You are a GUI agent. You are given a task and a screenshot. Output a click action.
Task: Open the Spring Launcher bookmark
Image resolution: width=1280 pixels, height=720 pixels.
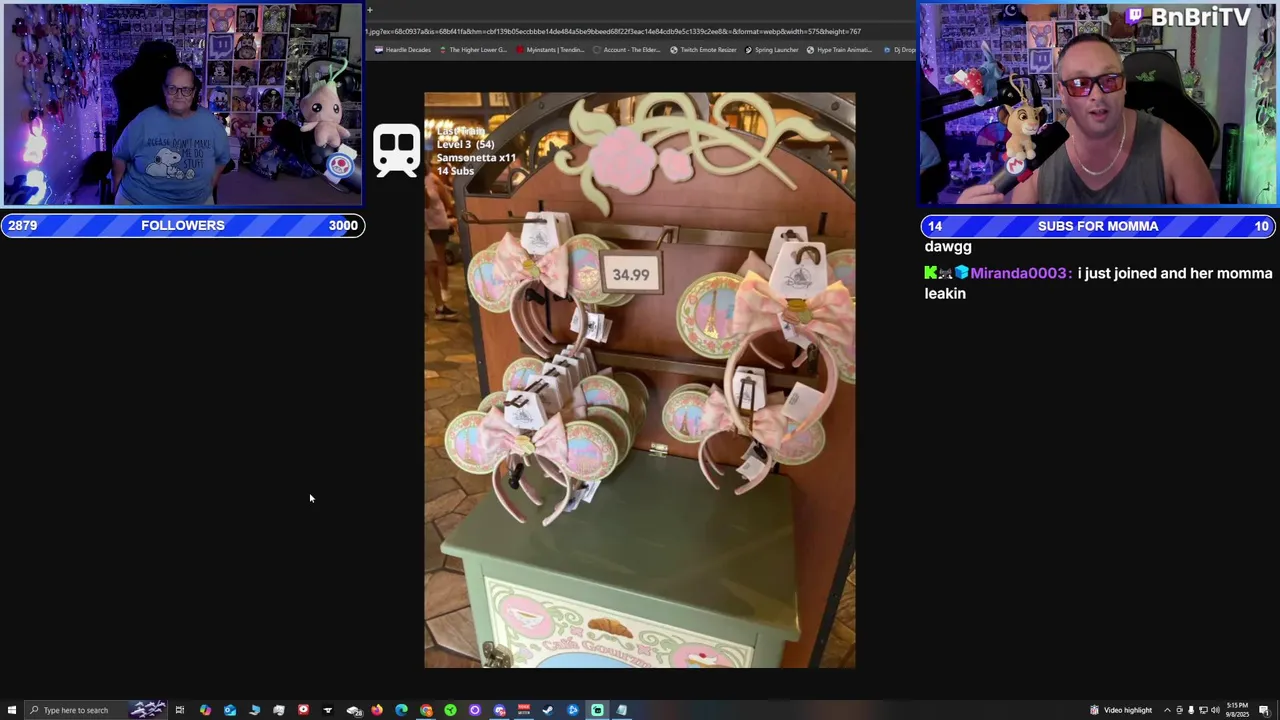[x=770, y=50]
